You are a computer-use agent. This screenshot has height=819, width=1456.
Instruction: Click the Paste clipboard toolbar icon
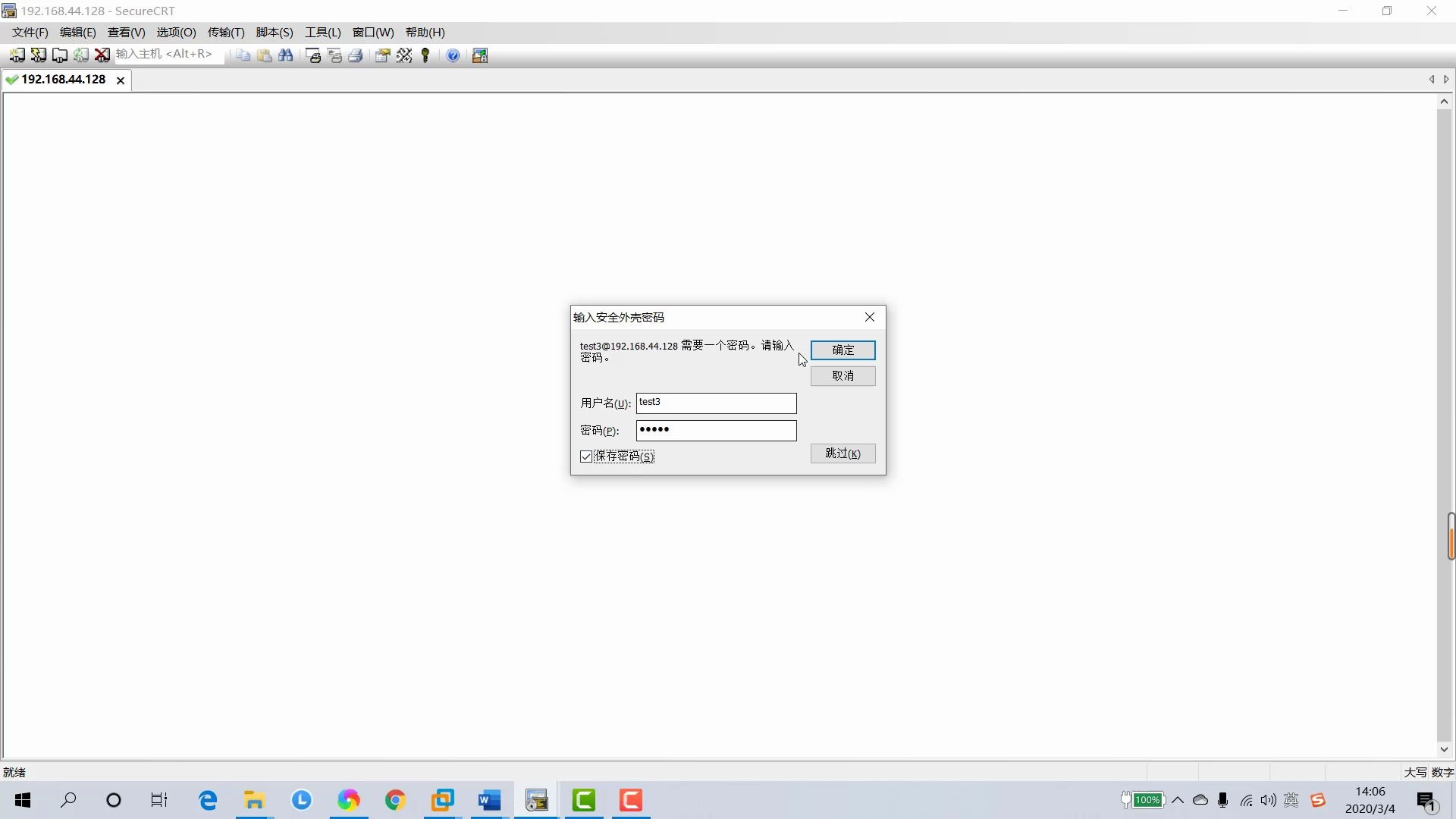[x=264, y=55]
